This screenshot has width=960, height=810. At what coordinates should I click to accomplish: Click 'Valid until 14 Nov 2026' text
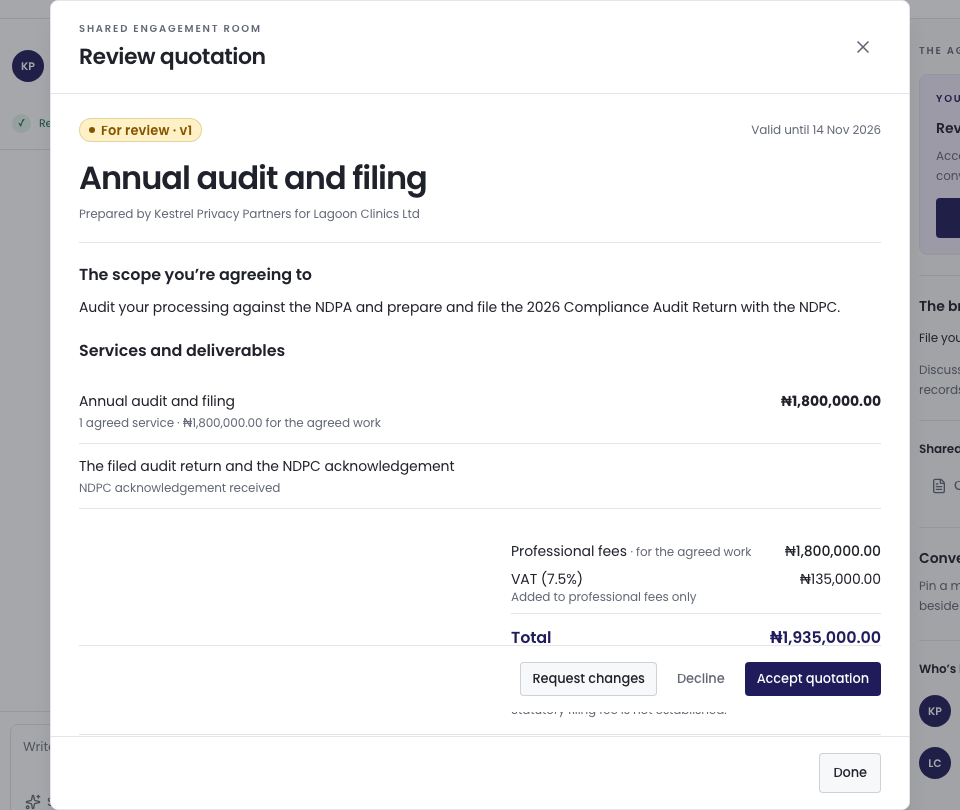pos(816,130)
